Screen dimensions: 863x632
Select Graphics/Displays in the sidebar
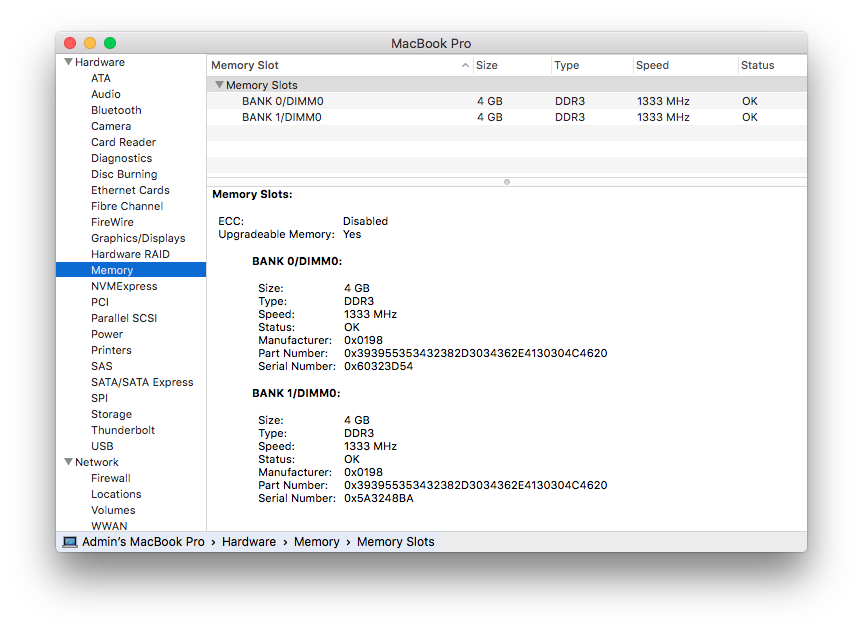point(138,238)
